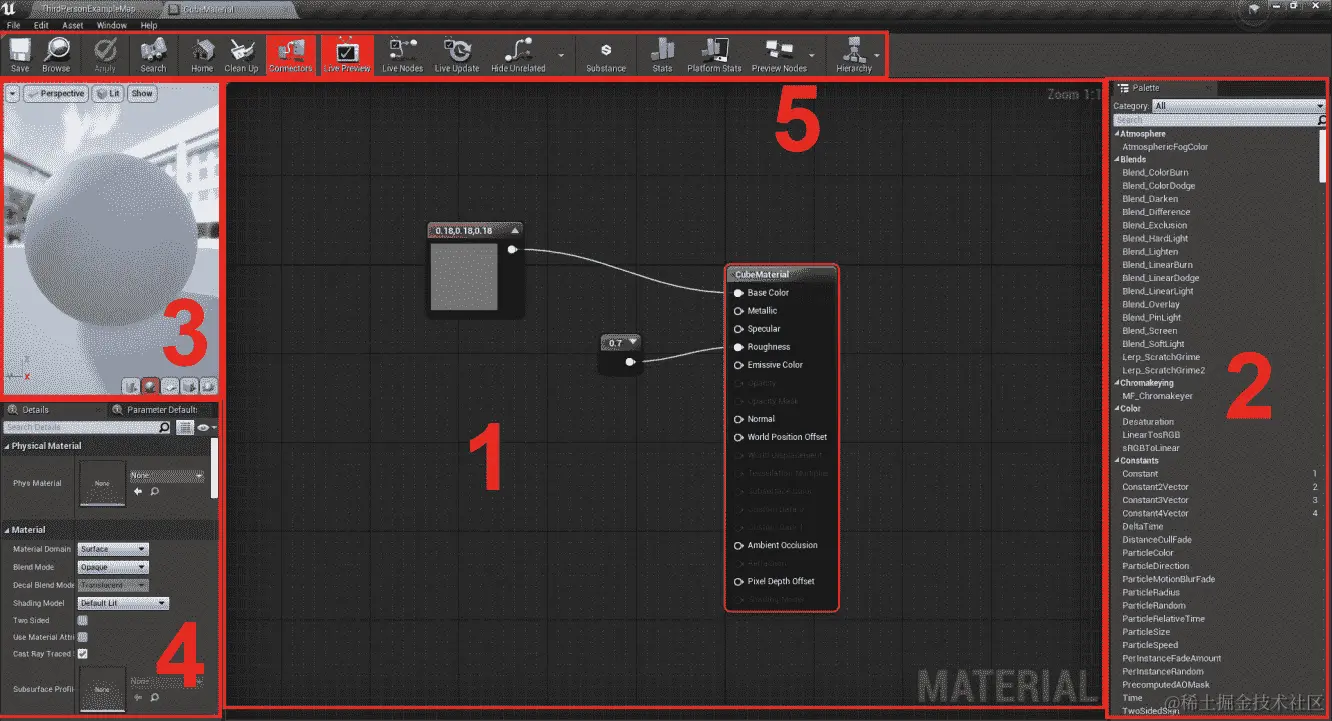The image size is (1332, 721).
Task: Open the Details eye view options
Action: (207, 427)
